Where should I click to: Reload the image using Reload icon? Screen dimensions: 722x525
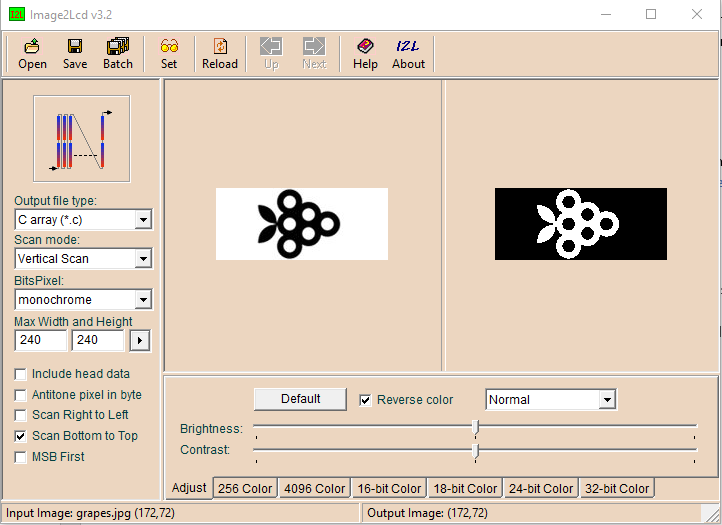[x=220, y=53]
